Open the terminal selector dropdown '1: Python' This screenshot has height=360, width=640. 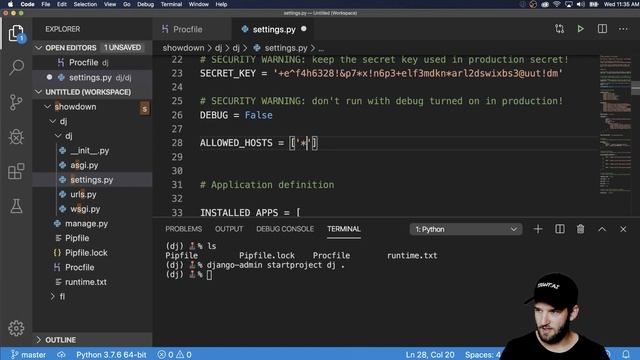click(465, 229)
